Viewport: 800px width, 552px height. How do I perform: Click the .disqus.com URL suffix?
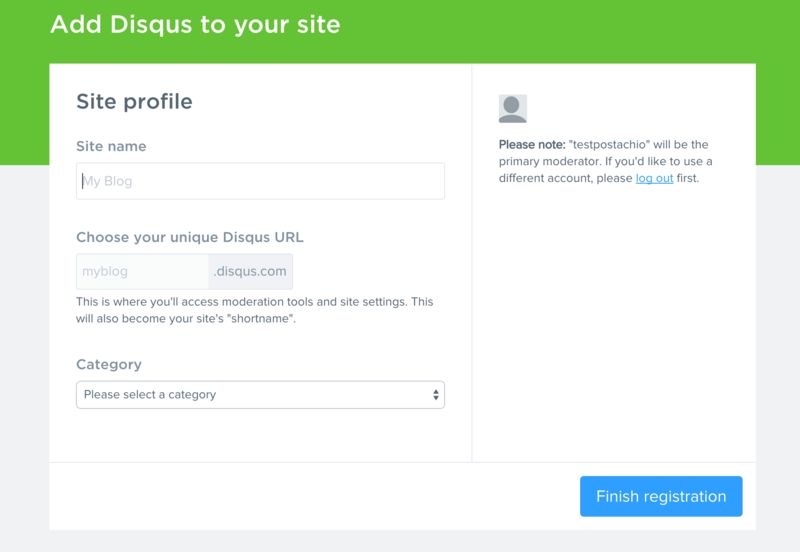click(x=250, y=271)
